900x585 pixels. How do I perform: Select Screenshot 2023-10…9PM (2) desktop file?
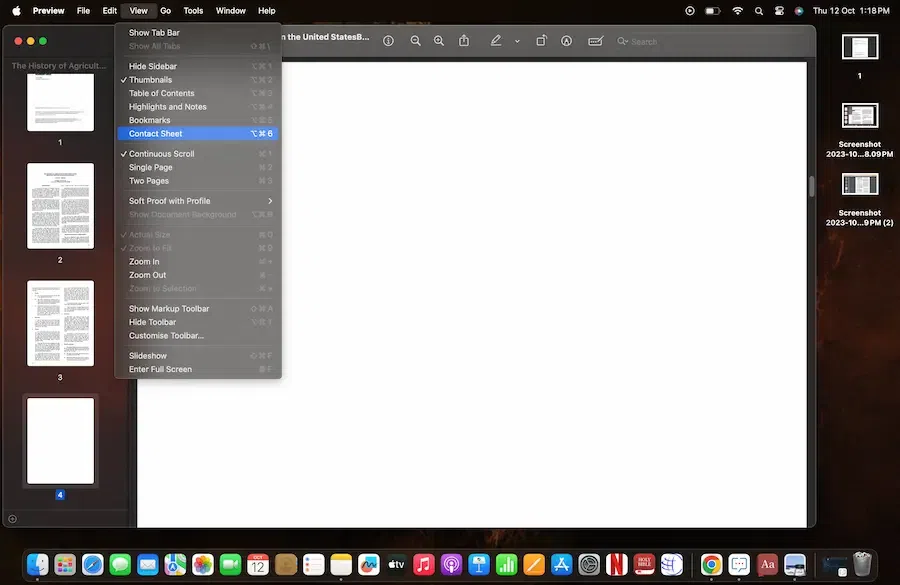[860, 185]
